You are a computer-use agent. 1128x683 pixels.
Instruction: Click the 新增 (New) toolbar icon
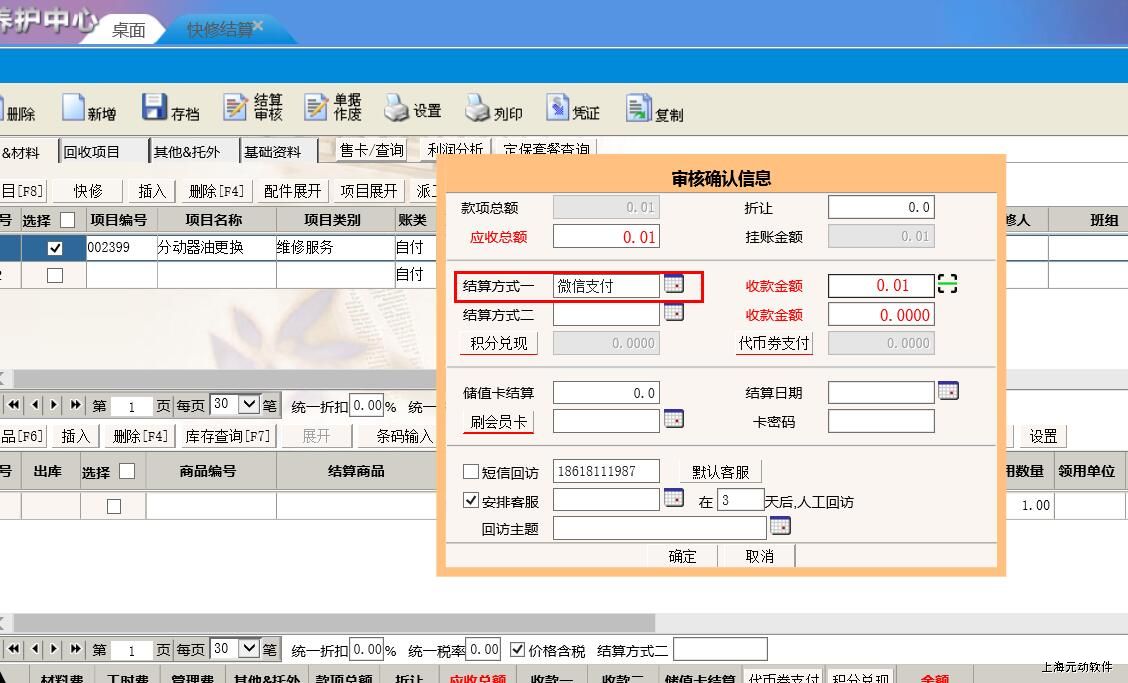(x=75, y=109)
